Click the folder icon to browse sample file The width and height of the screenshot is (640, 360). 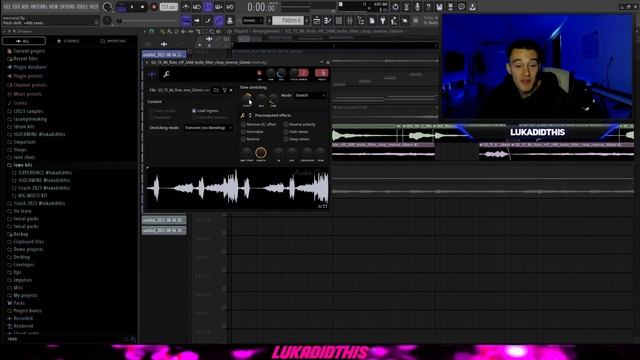coord(216,90)
